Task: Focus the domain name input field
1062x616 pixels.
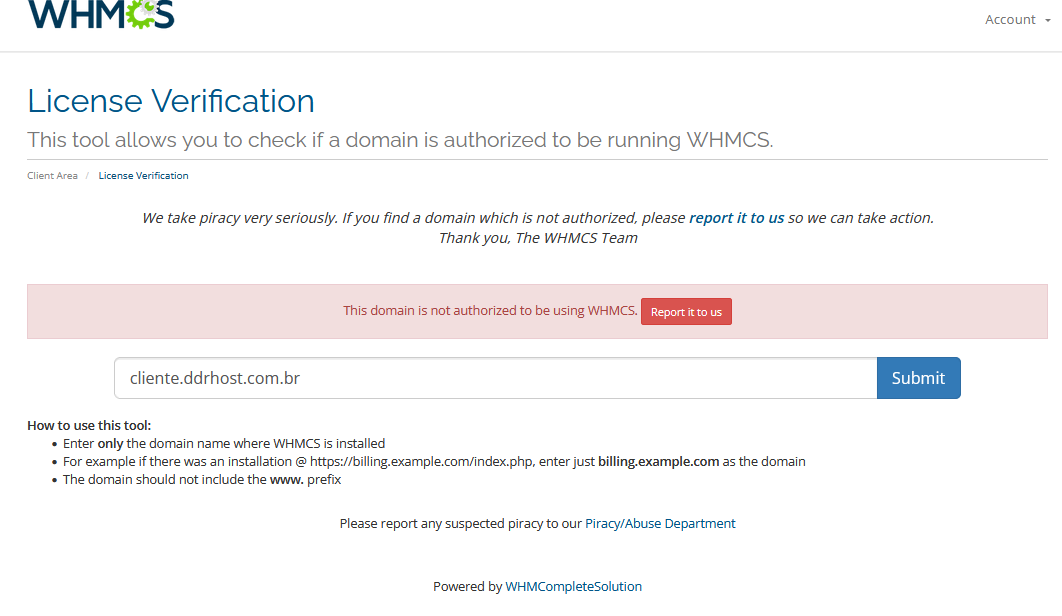Action: [496, 378]
